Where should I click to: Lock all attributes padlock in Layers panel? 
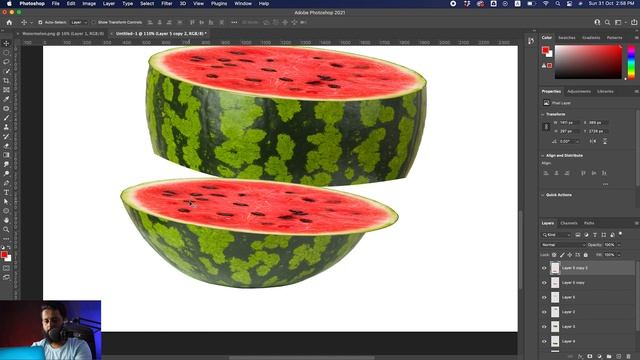(586, 255)
